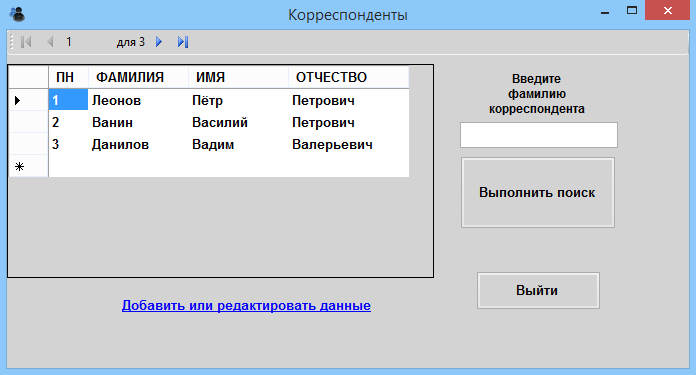Select the Ванин surname cell
696x375 pixels.
[138, 122]
